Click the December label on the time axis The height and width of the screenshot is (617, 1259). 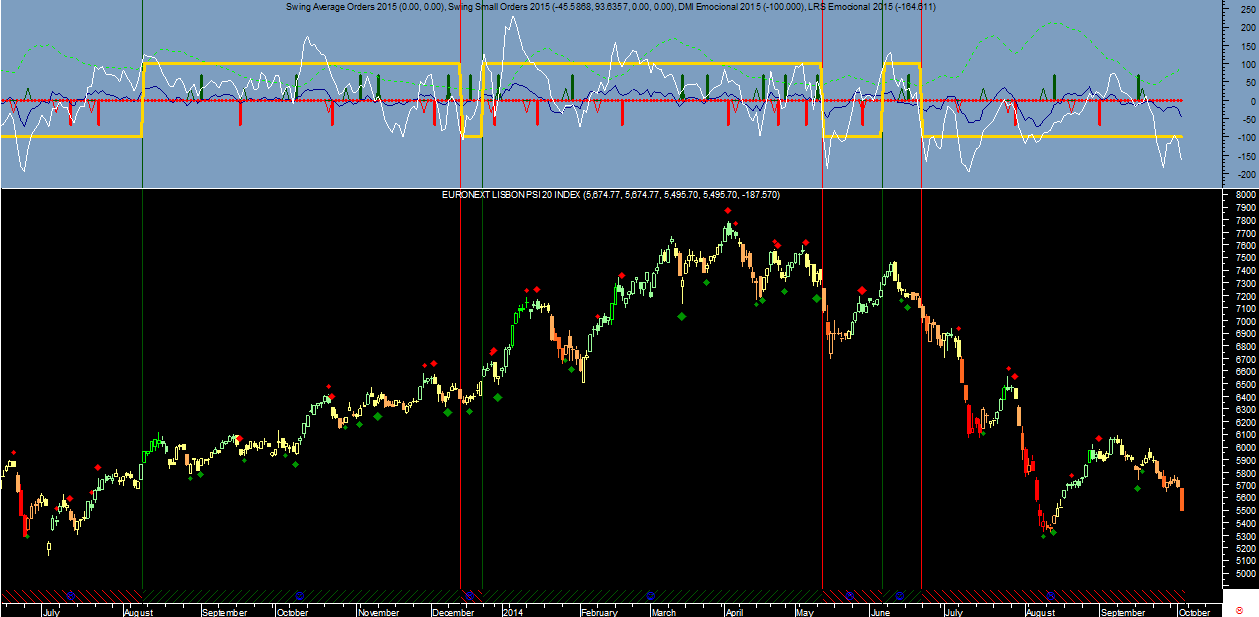(x=451, y=611)
